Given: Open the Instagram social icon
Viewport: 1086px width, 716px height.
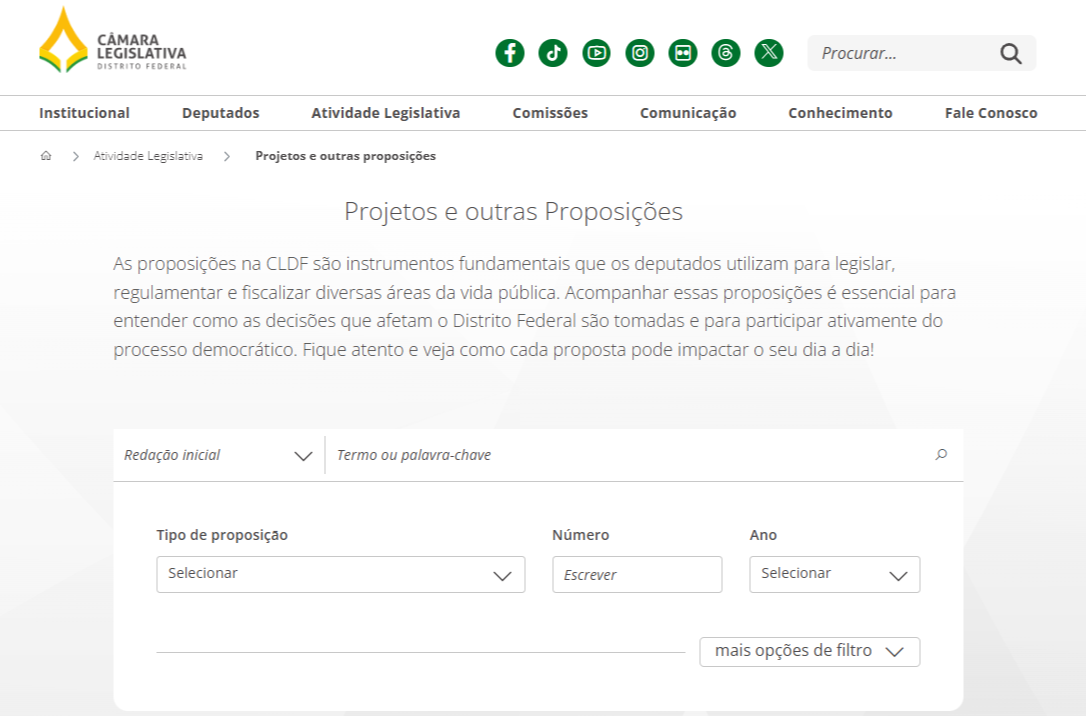Looking at the screenshot, I should pos(640,53).
